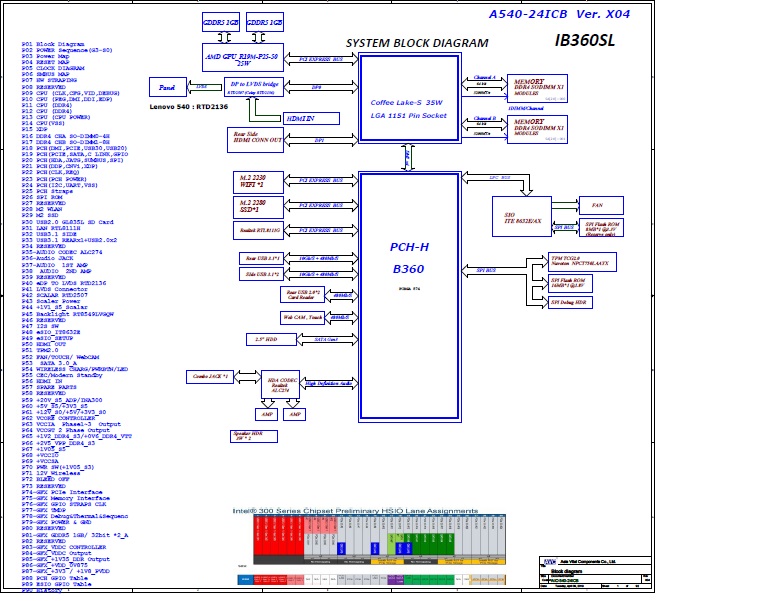This screenshot has width=779, height=601.
Task: Open the P01 Block Diagram index entry
Action: (x=60, y=45)
